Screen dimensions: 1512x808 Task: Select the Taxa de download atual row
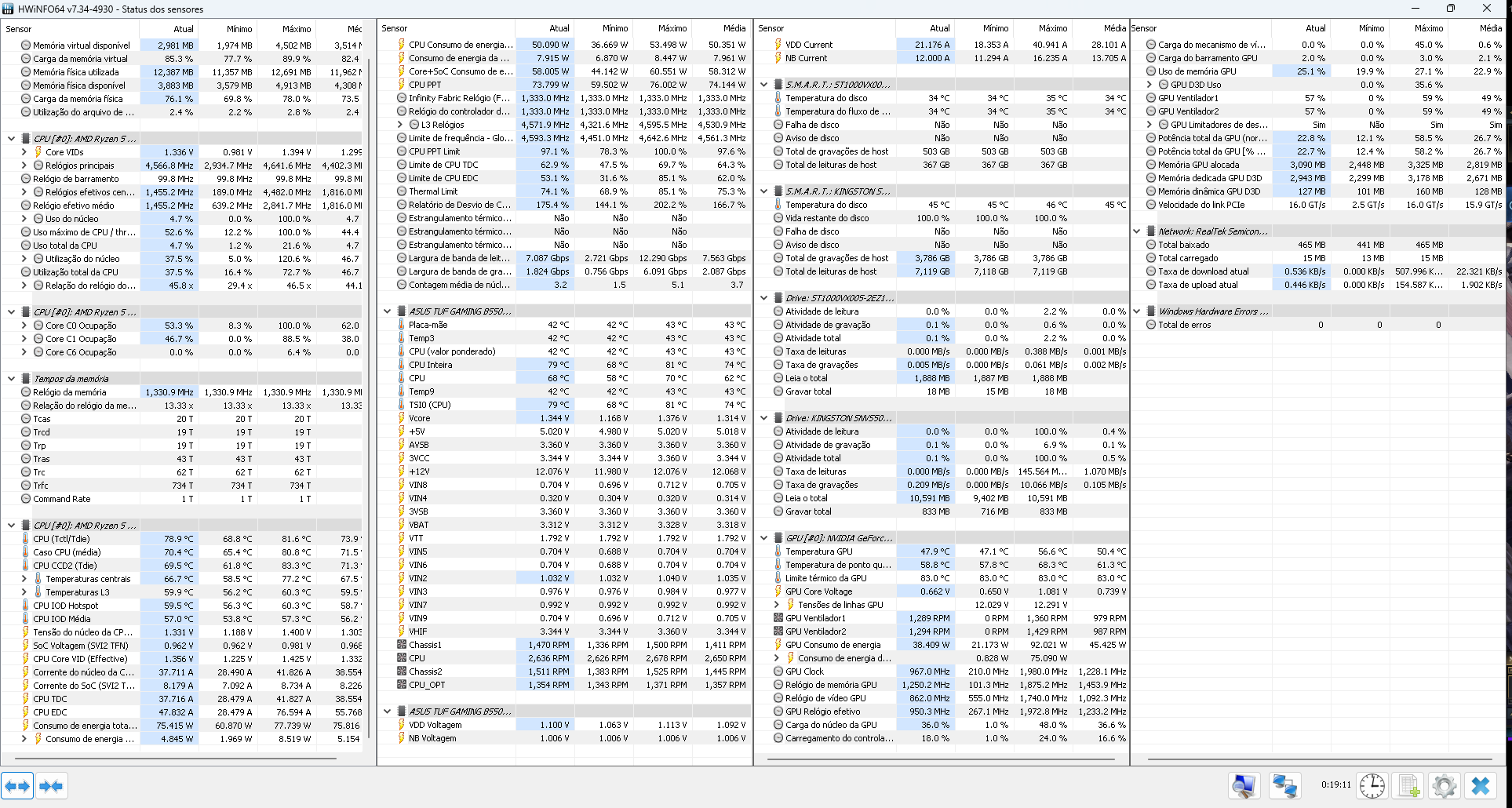click(x=1318, y=271)
